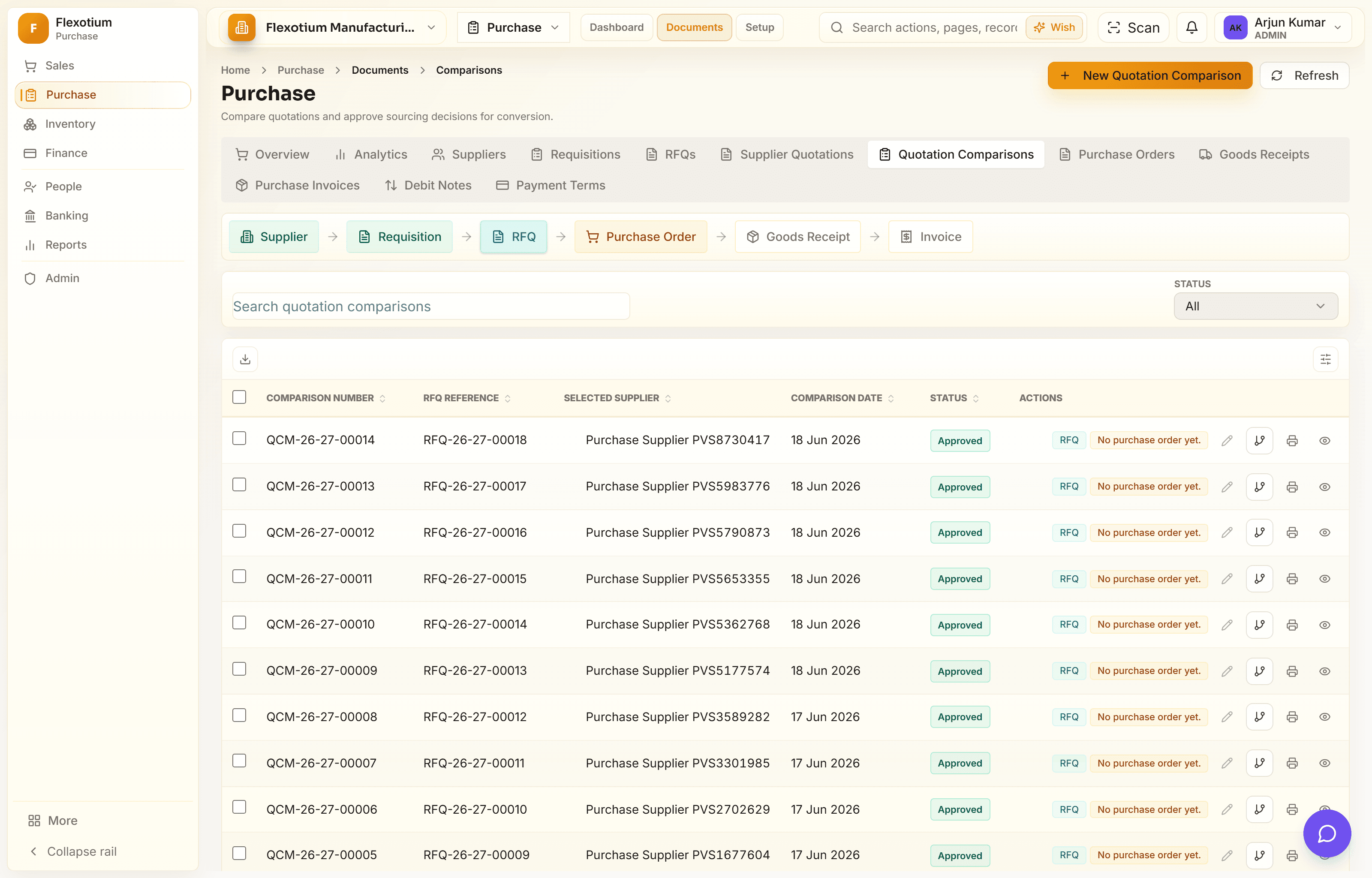Open the Status filter dropdown
Screen dimensions: 1372x878
[1255, 306]
